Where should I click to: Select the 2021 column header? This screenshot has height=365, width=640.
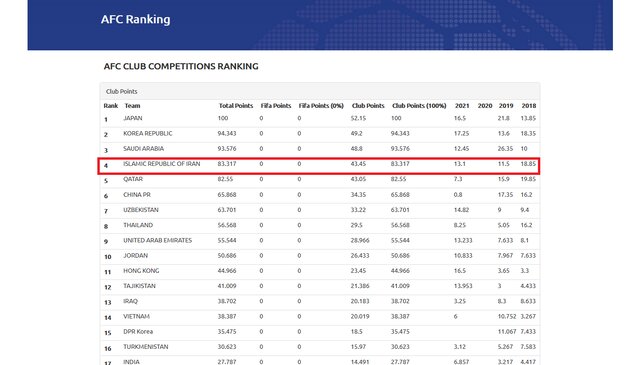tap(462, 106)
